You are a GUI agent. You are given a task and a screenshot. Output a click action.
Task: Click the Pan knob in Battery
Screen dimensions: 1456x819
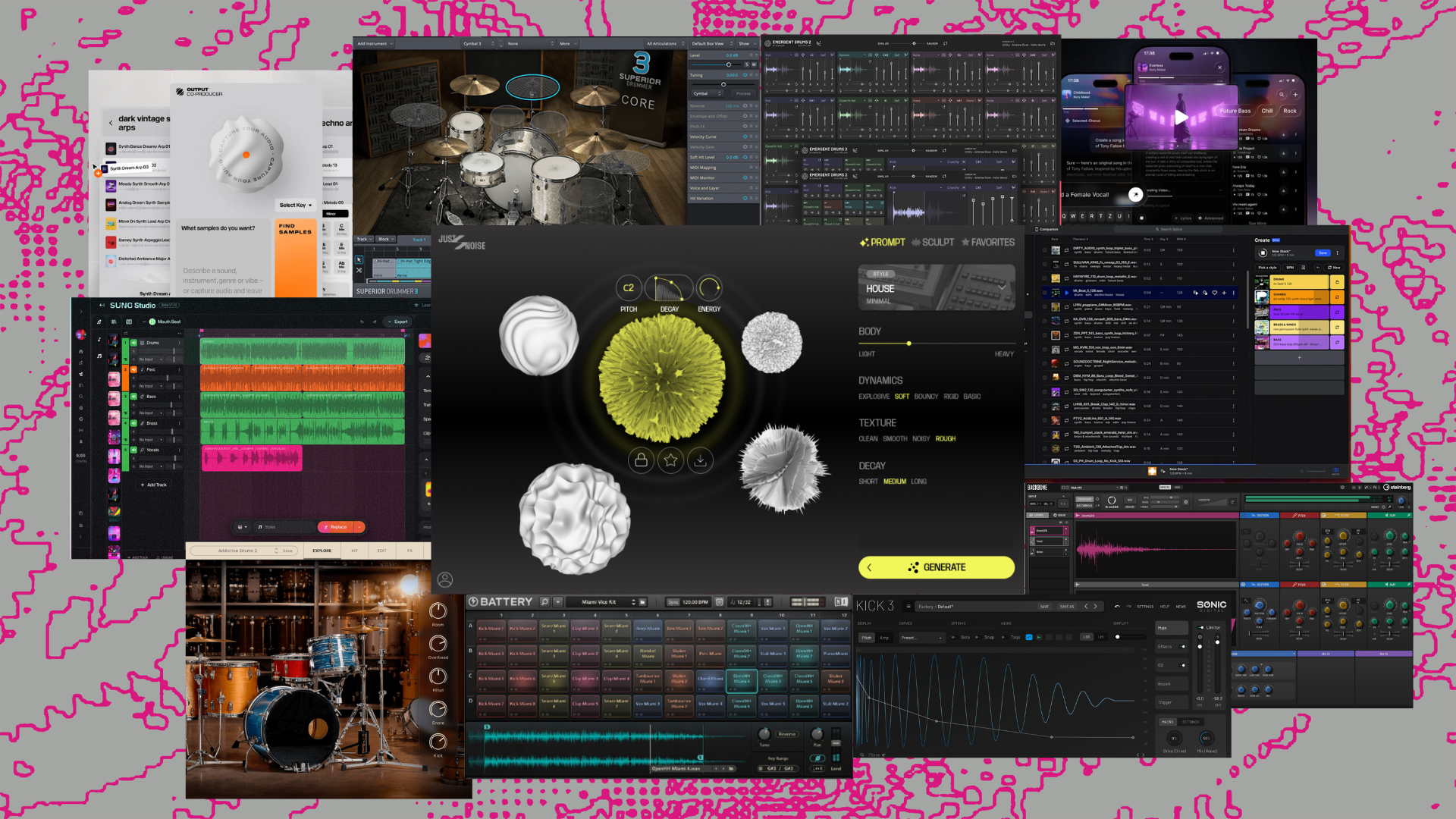(817, 733)
